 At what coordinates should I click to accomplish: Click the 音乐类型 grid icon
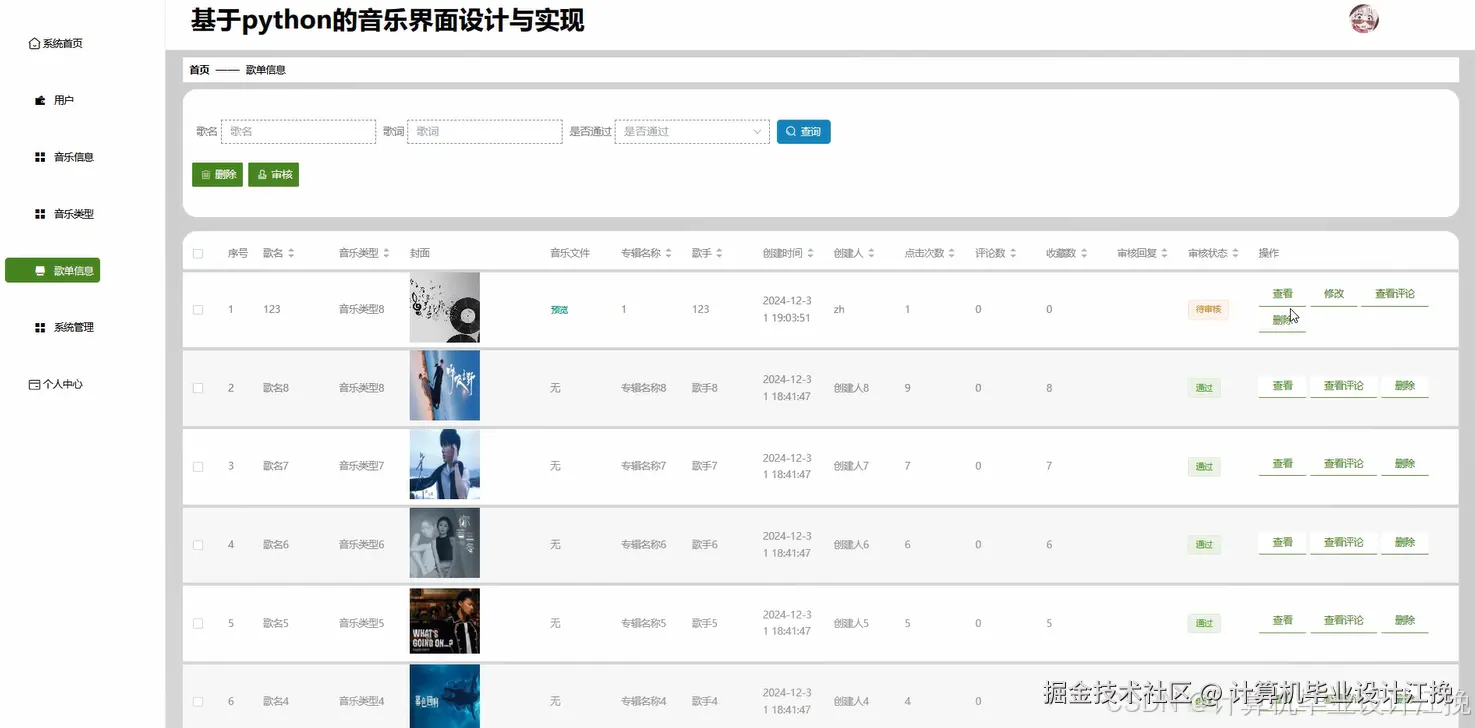(40, 215)
